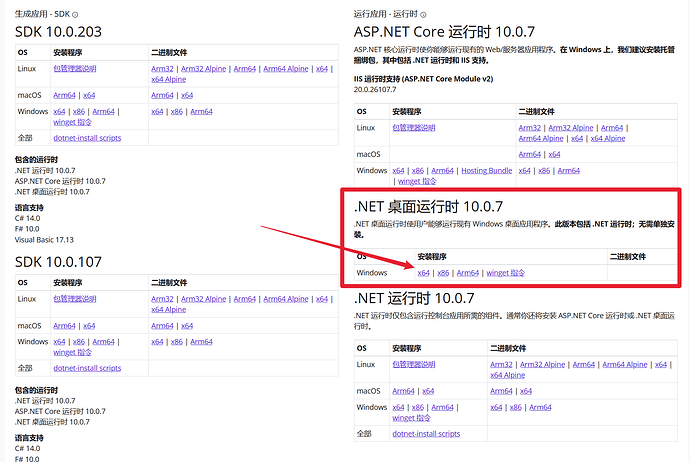Screen dimensions: 690x462
Task: Click the SDK 10.0.107 heading
Action: (x=58, y=262)
